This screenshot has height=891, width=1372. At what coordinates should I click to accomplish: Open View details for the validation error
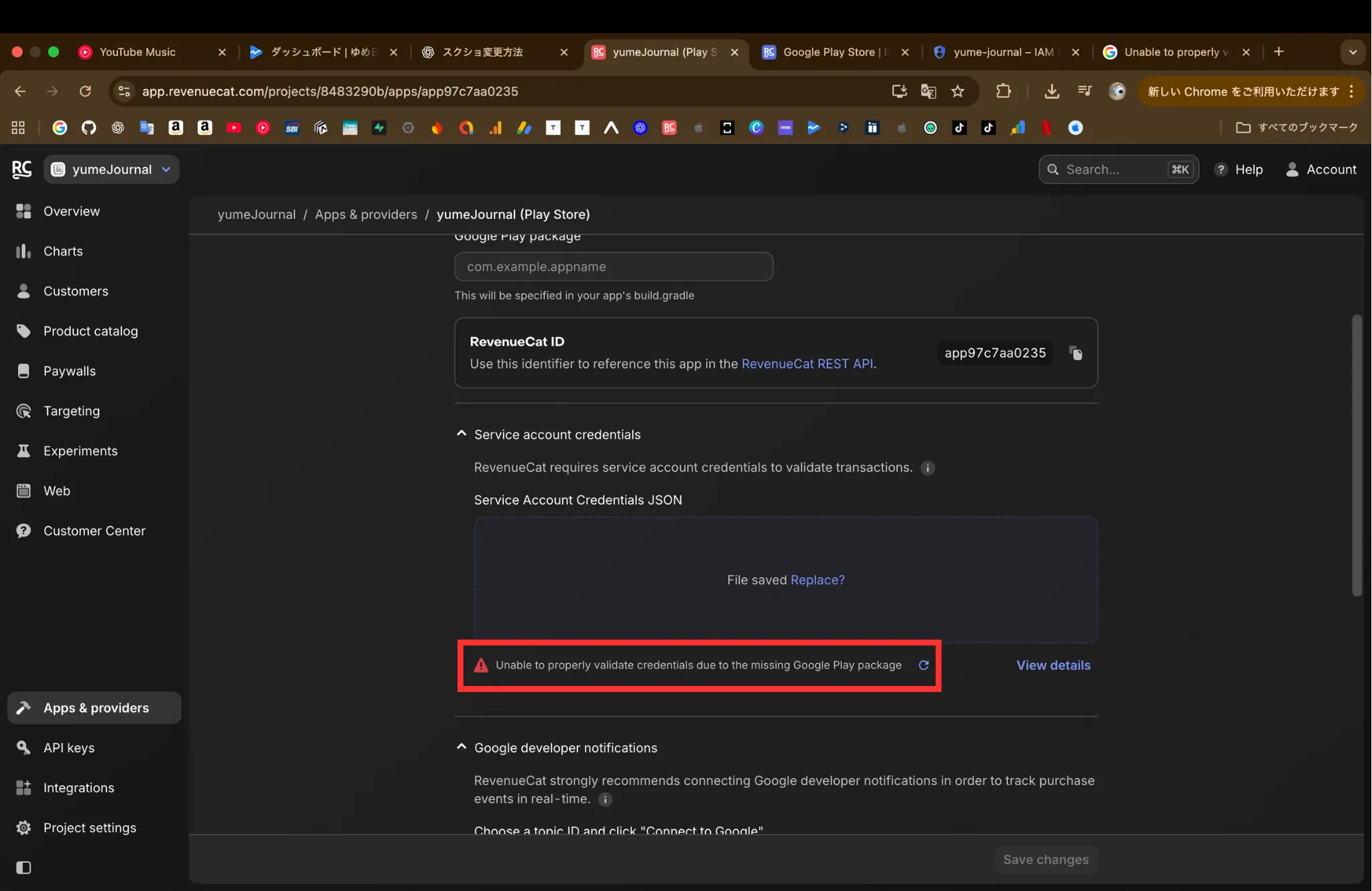[x=1052, y=665]
